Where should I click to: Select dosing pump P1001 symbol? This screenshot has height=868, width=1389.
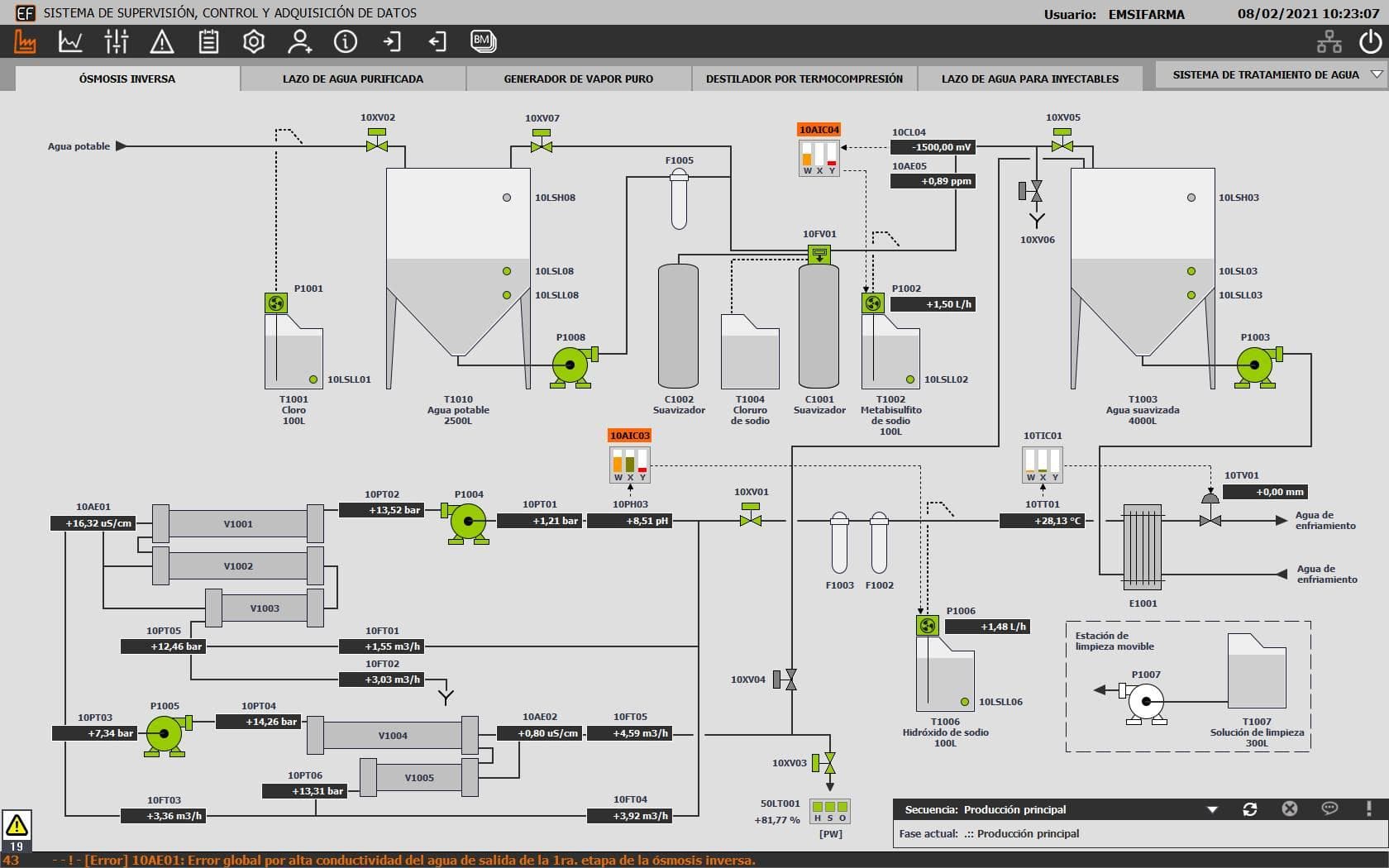point(276,303)
